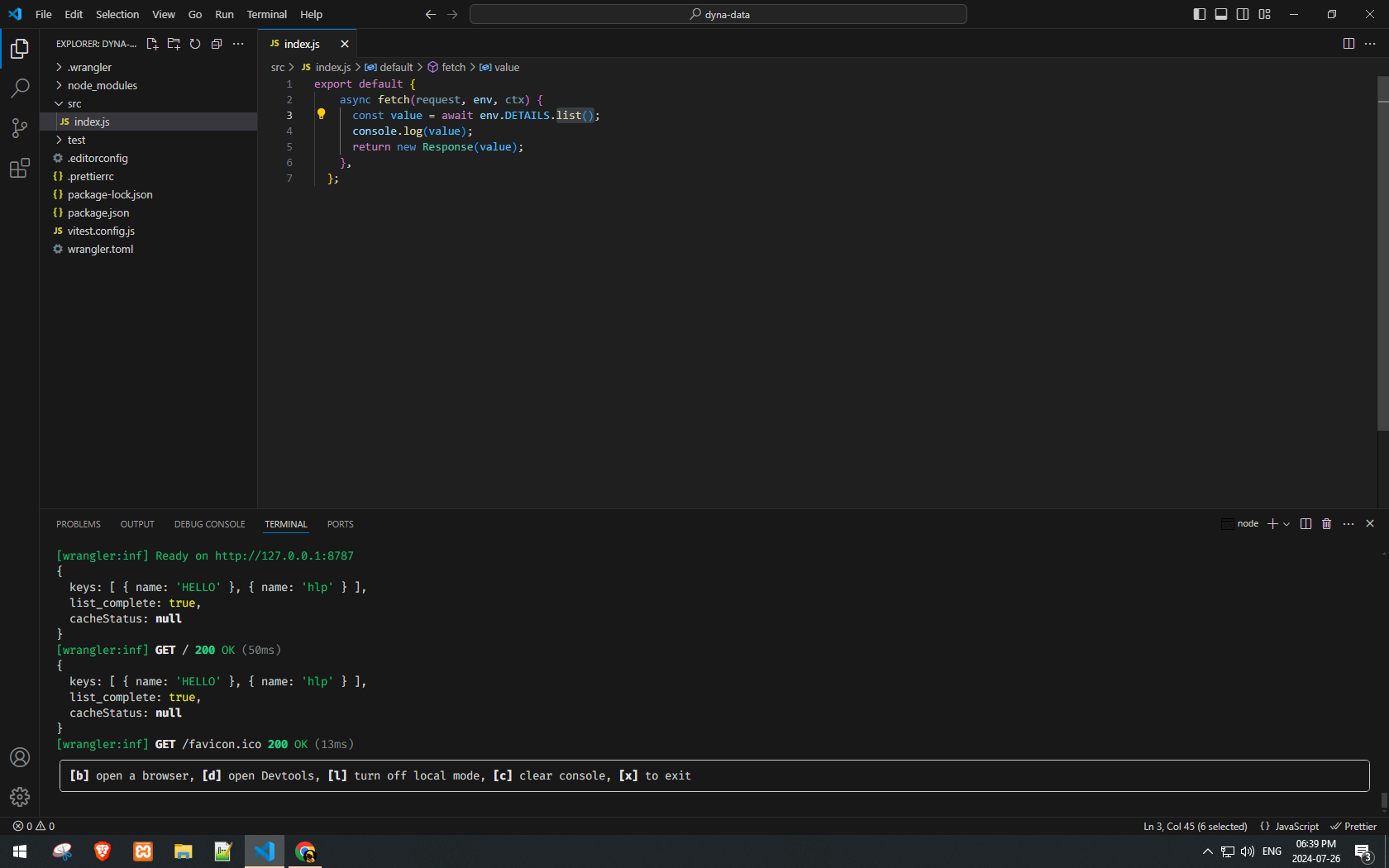The image size is (1389, 868).
Task: Collapse the src folder
Action: pyautogui.click(x=74, y=103)
